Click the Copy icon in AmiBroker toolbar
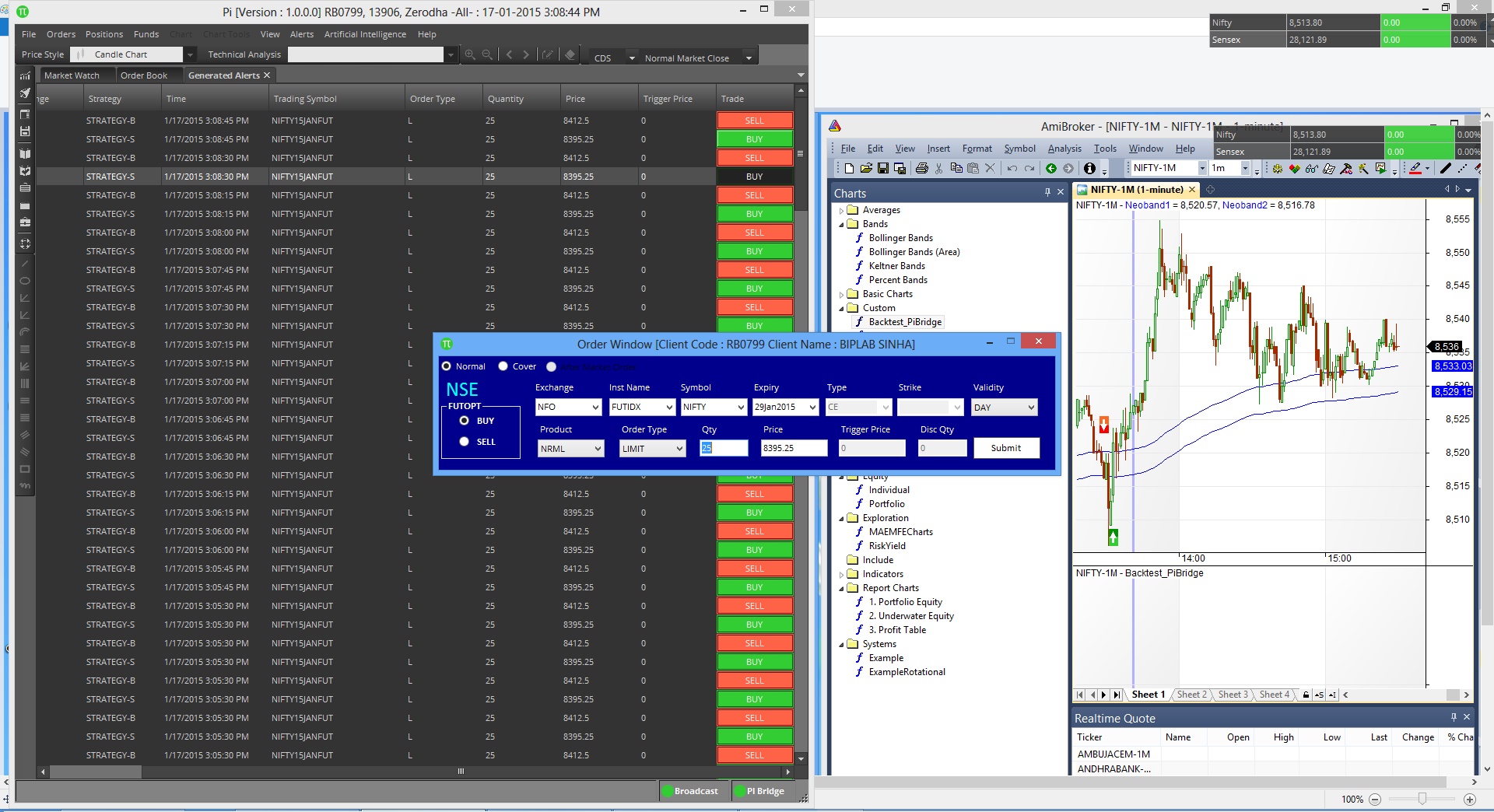 tap(956, 168)
